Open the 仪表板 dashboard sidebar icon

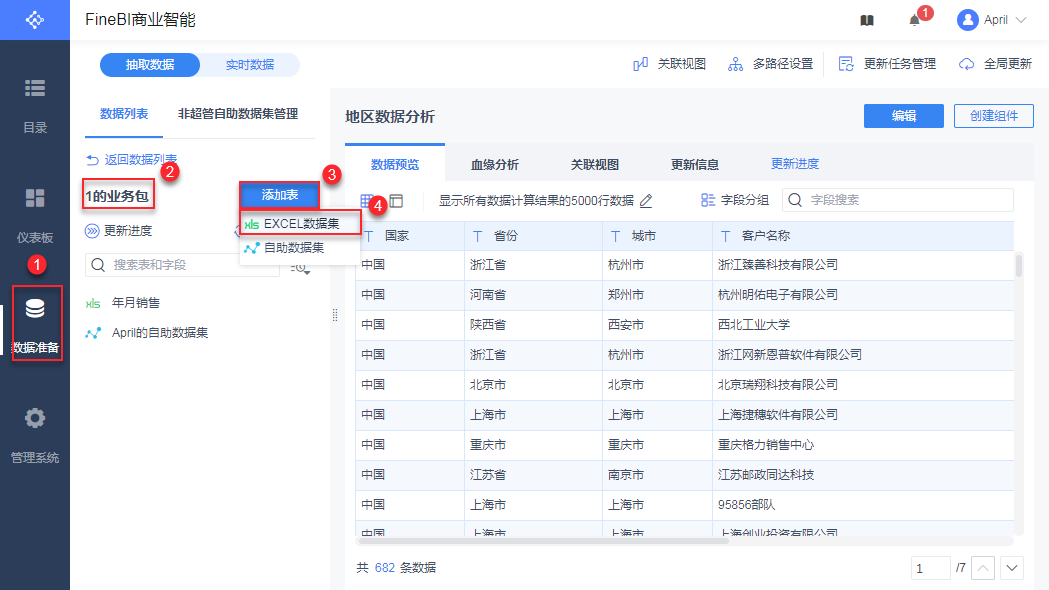pos(35,198)
